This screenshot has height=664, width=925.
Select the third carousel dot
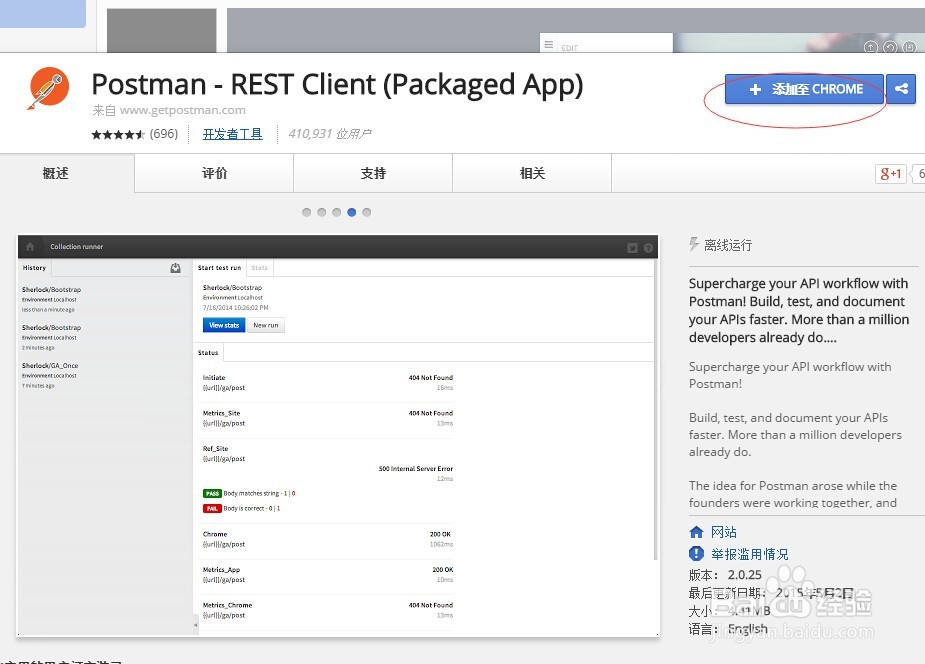(336, 212)
